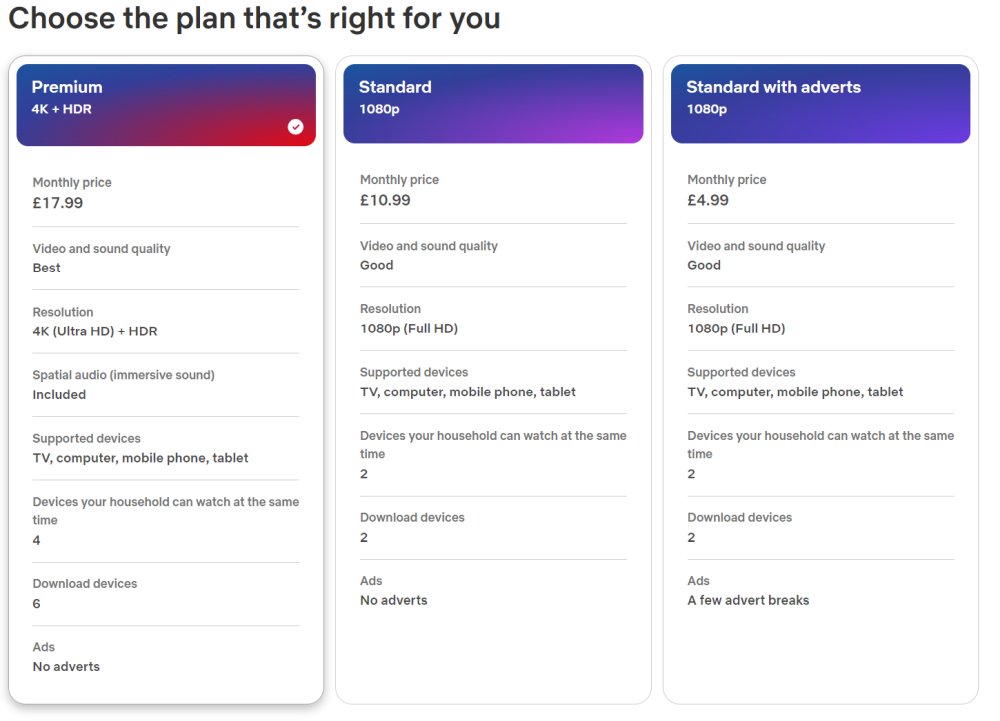Select the Premium 4K + HDR plan header
Image resolution: width=1000 pixels, height=721 pixels.
click(x=166, y=105)
